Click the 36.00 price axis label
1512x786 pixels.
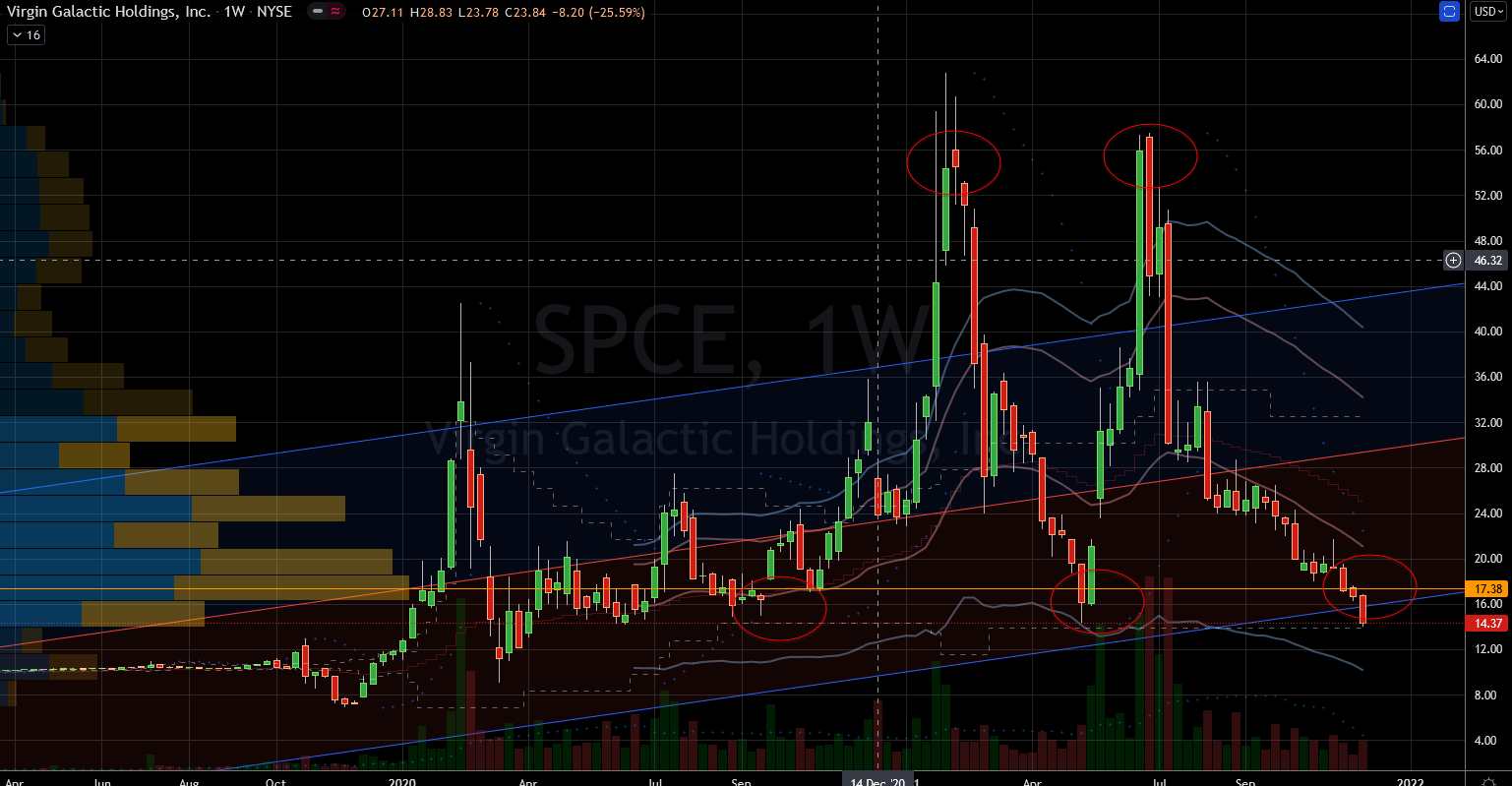pyautogui.click(x=1487, y=377)
